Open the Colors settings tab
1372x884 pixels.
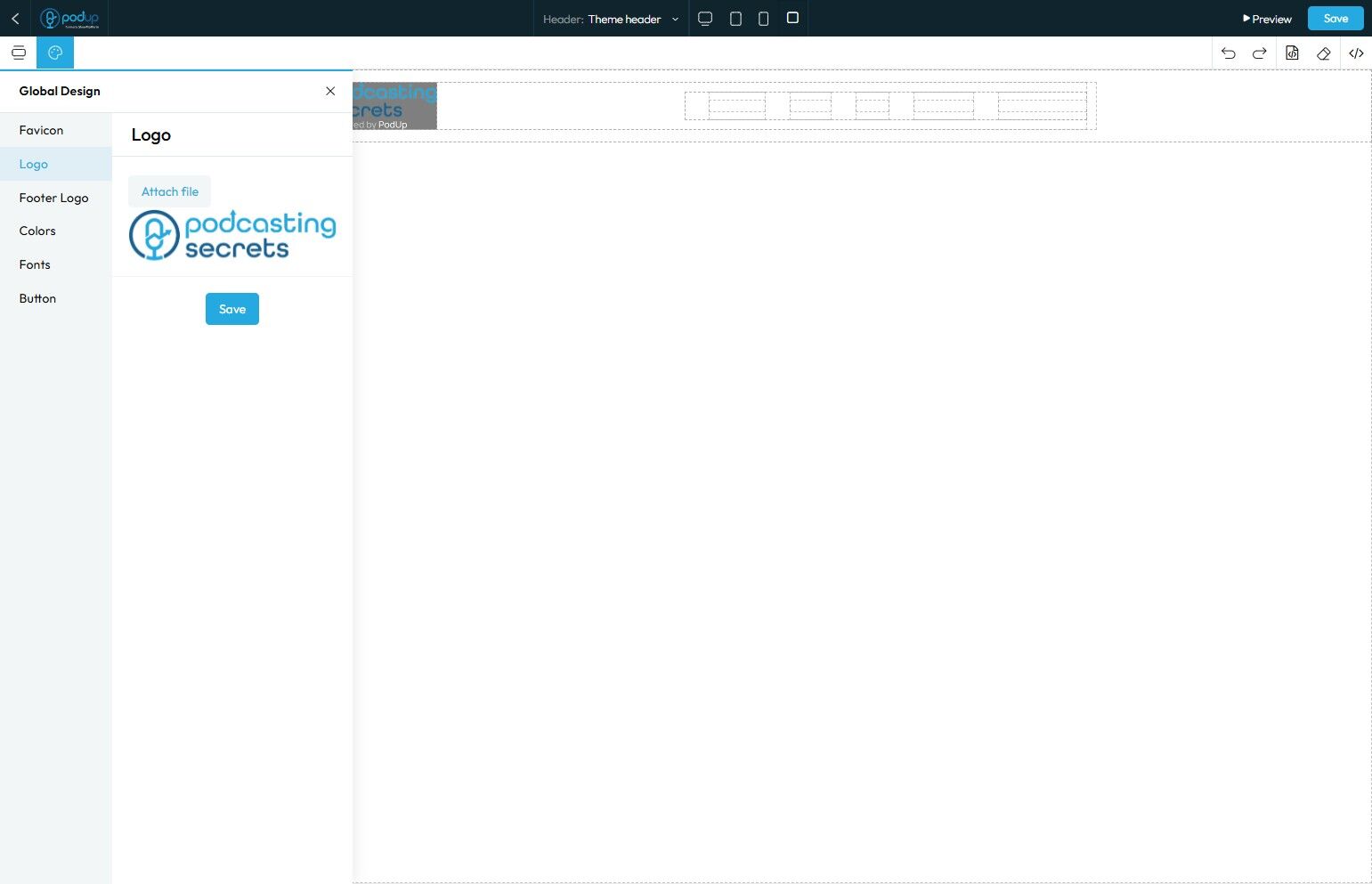coord(56,231)
